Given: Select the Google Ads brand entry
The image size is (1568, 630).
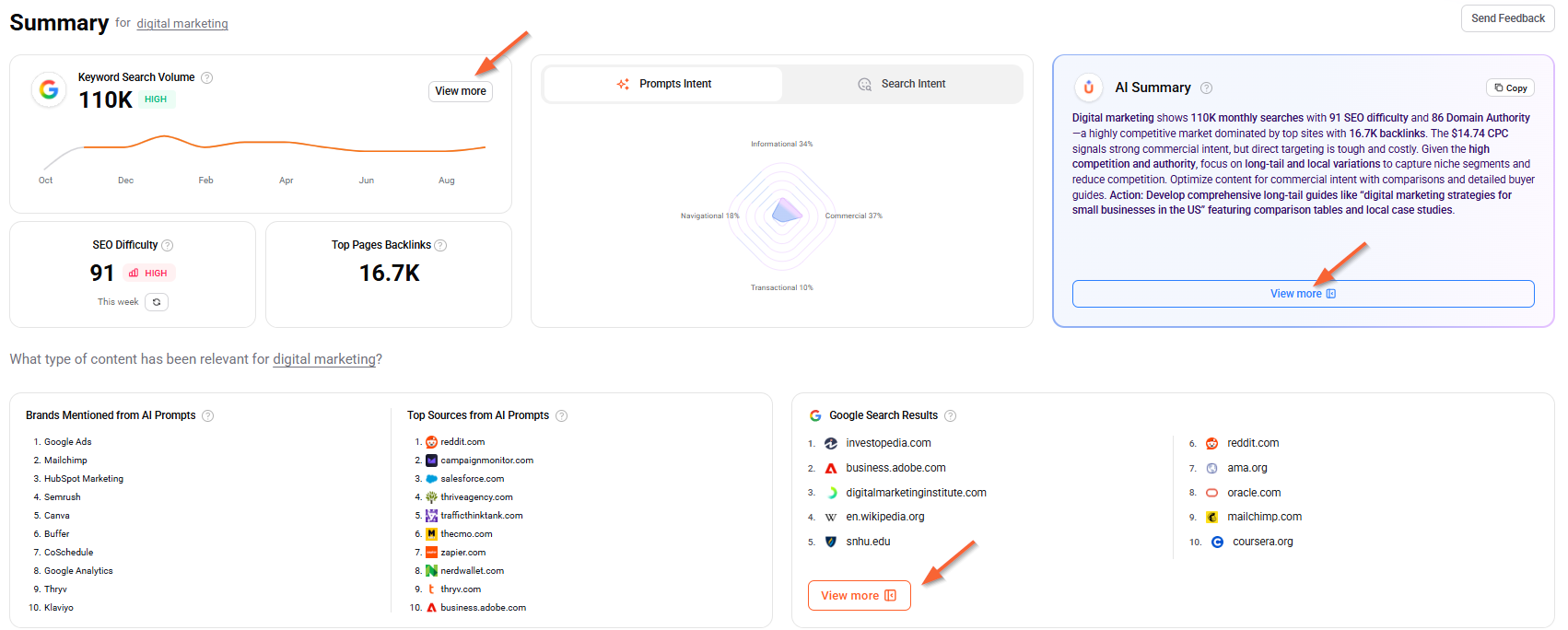Looking at the screenshot, I should (68, 442).
